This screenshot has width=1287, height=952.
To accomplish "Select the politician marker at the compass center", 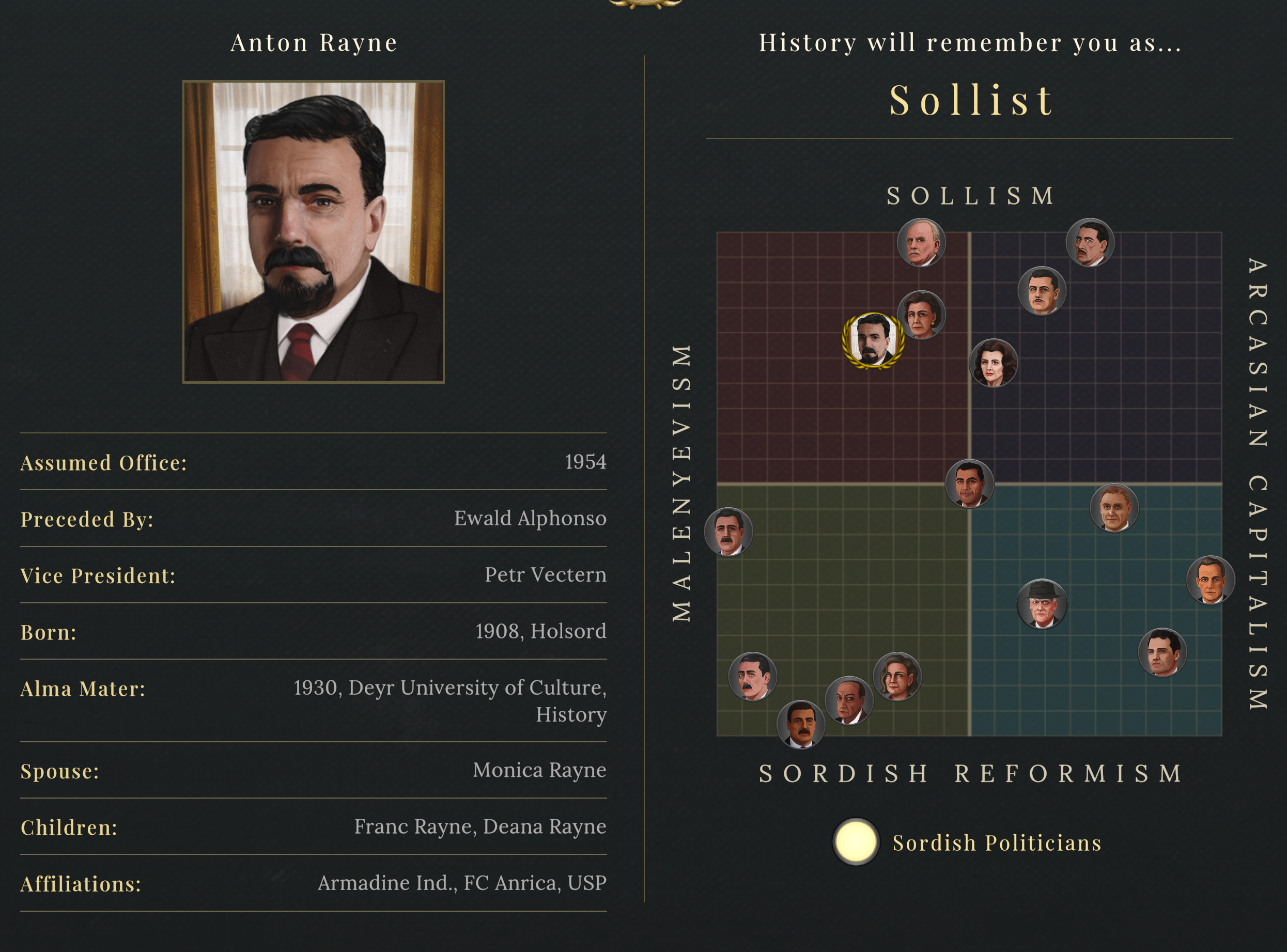I will pyautogui.click(x=969, y=484).
